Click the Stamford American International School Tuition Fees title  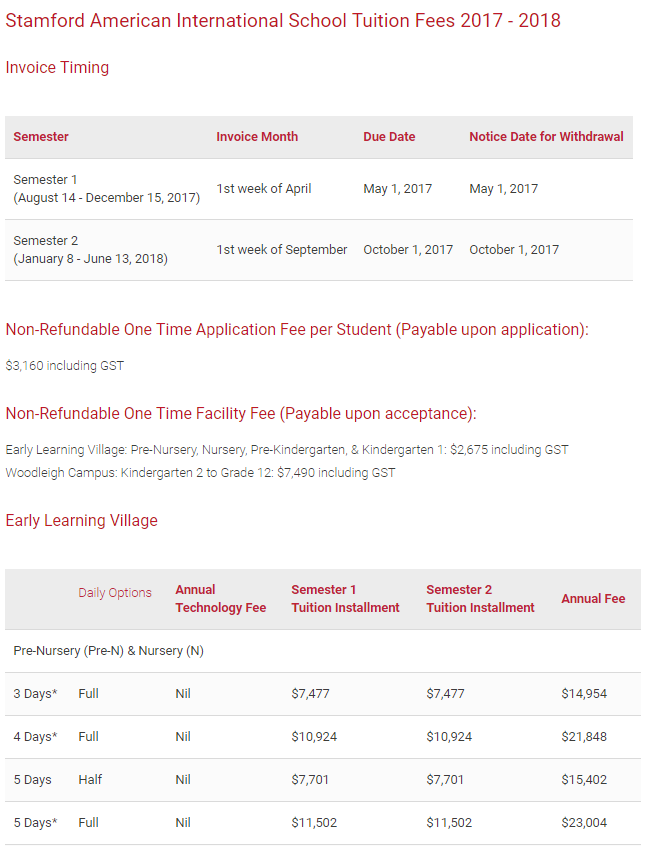(283, 21)
